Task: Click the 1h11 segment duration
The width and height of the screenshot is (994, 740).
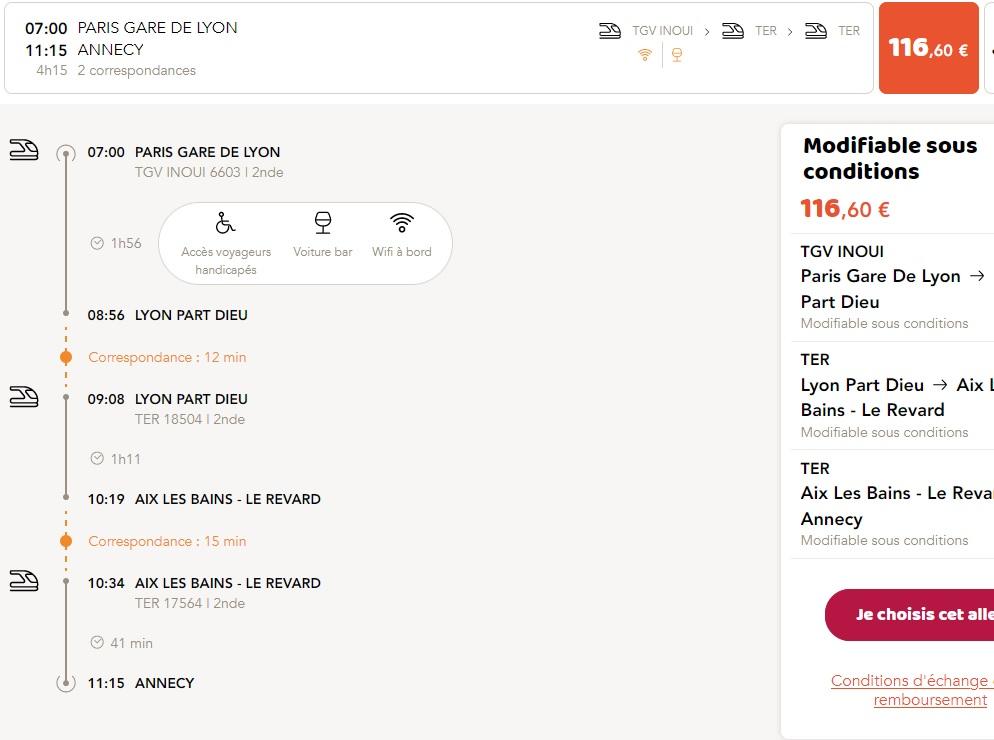Action: click(126, 459)
